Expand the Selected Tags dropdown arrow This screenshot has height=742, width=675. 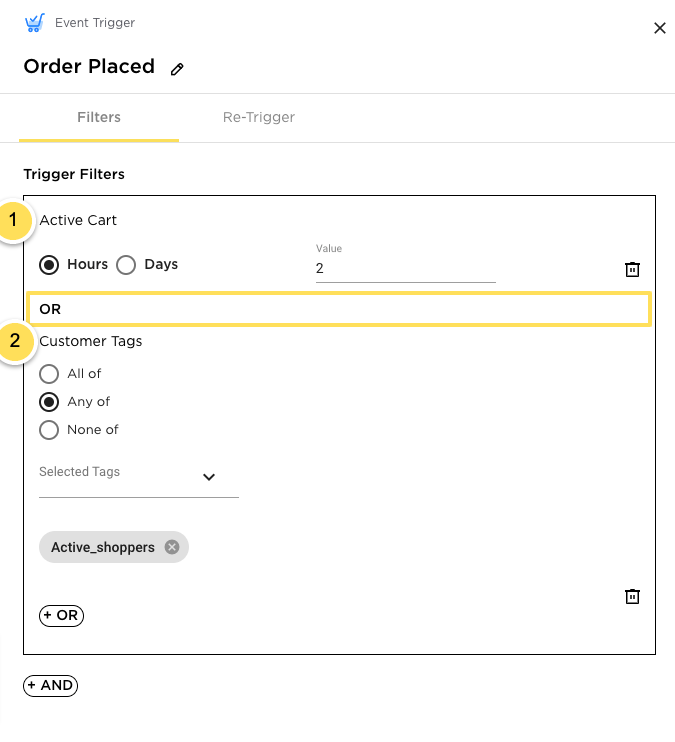[x=209, y=477]
